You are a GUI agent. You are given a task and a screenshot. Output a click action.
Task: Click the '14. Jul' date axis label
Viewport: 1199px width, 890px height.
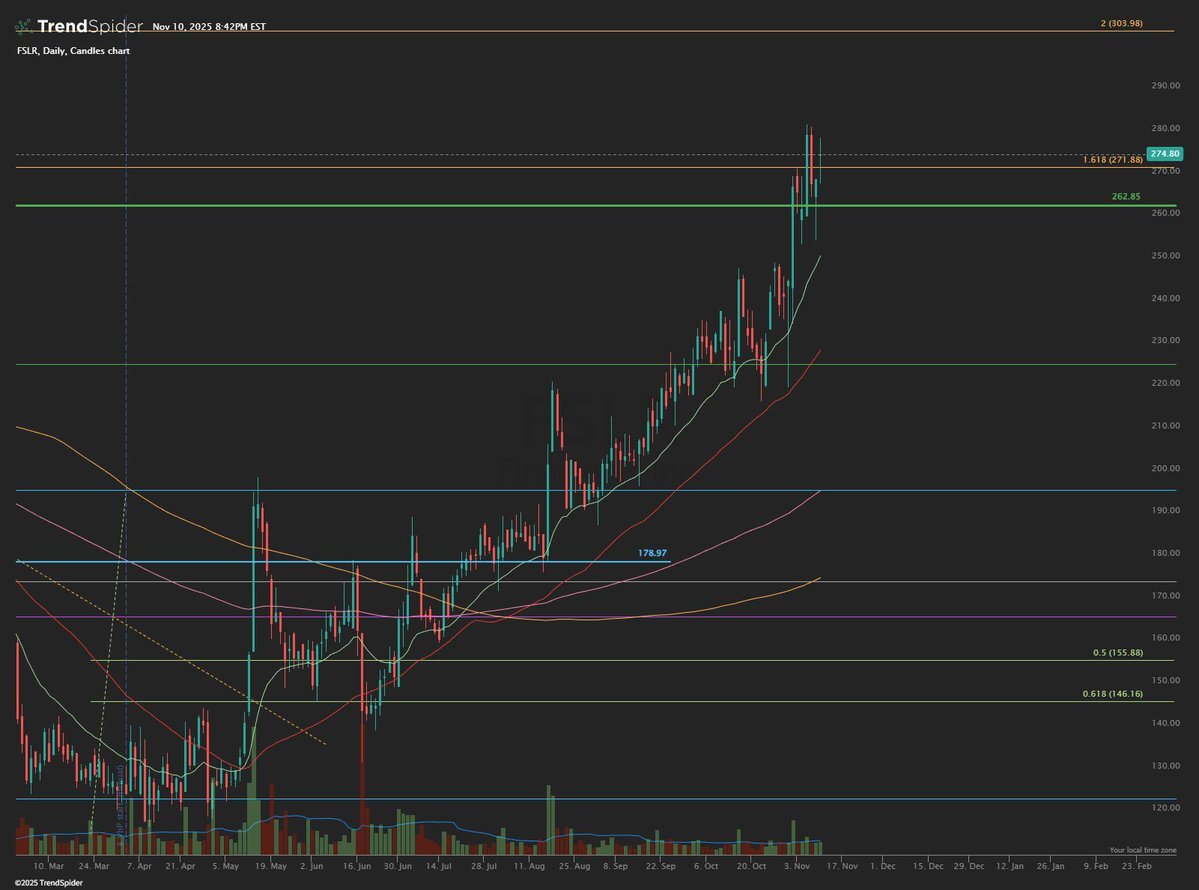(439, 866)
